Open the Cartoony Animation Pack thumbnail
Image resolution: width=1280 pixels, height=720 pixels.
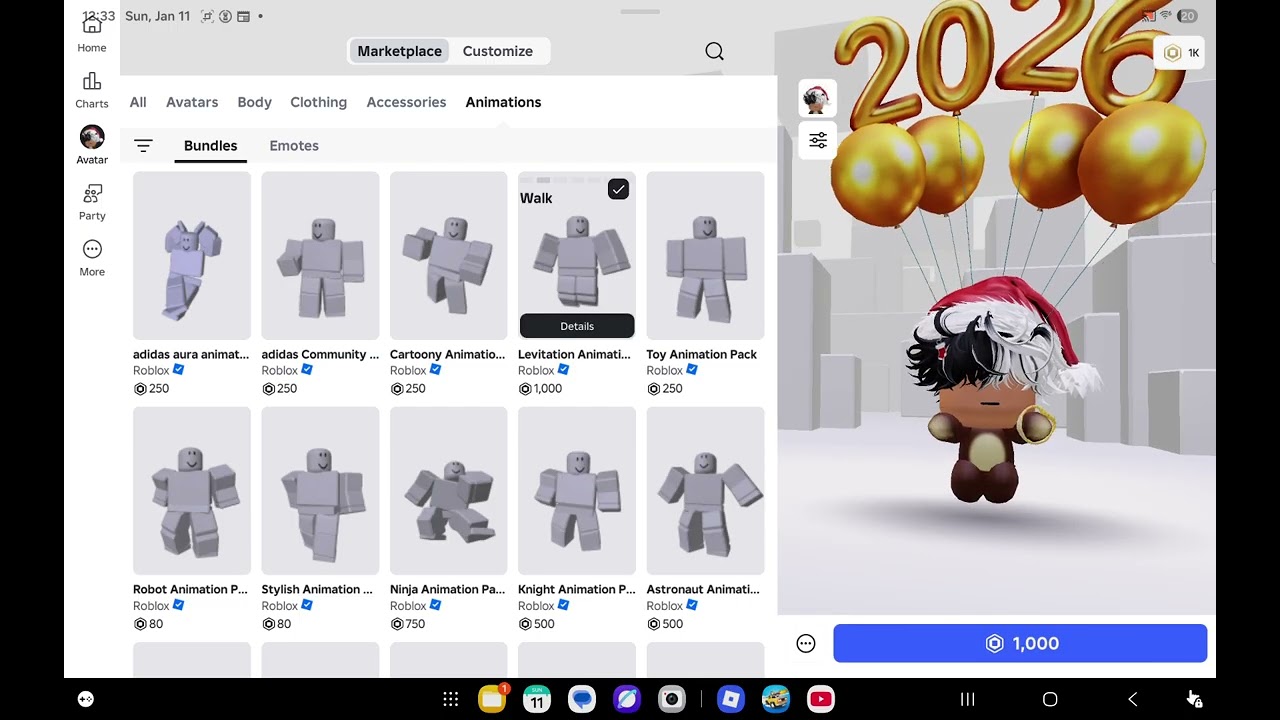coord(448,256)
